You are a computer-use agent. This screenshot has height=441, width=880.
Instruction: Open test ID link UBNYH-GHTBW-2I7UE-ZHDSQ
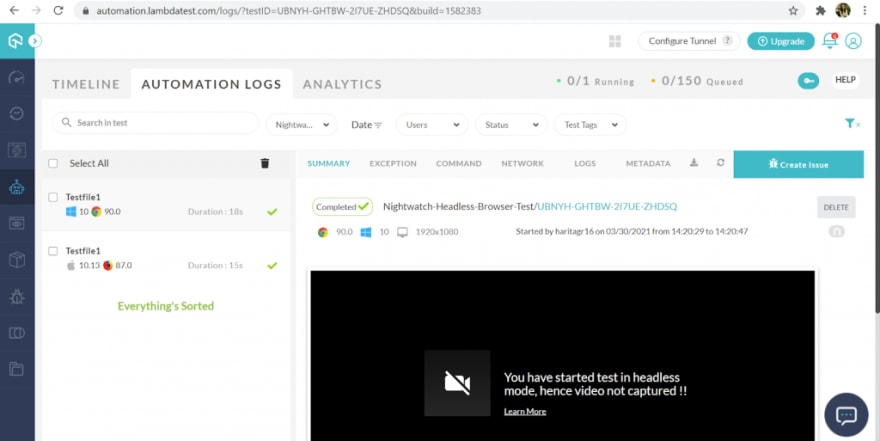click(607, 206)
